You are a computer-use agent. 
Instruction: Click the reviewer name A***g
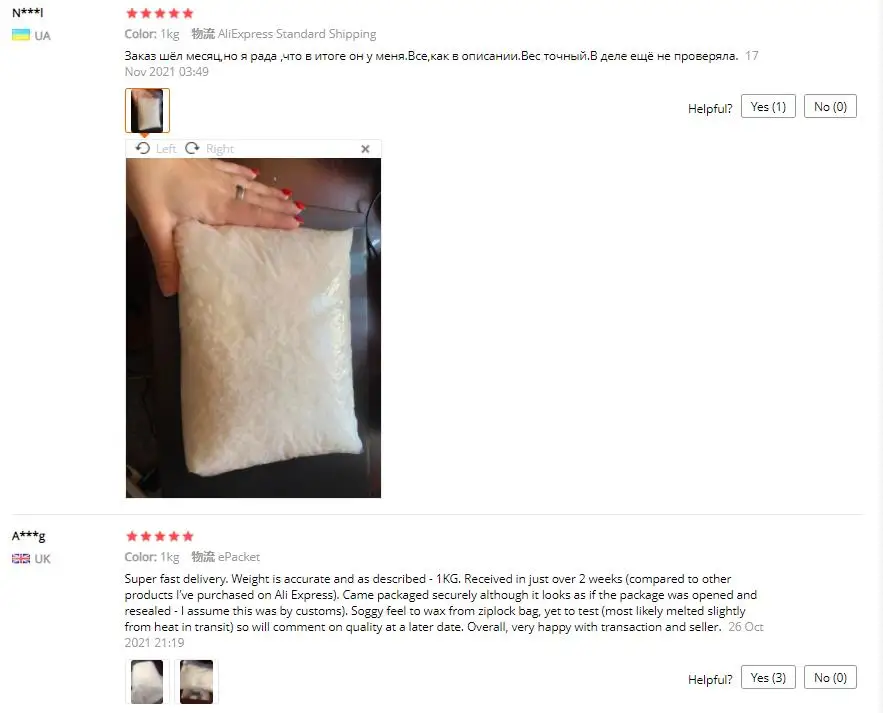point(28,536)
